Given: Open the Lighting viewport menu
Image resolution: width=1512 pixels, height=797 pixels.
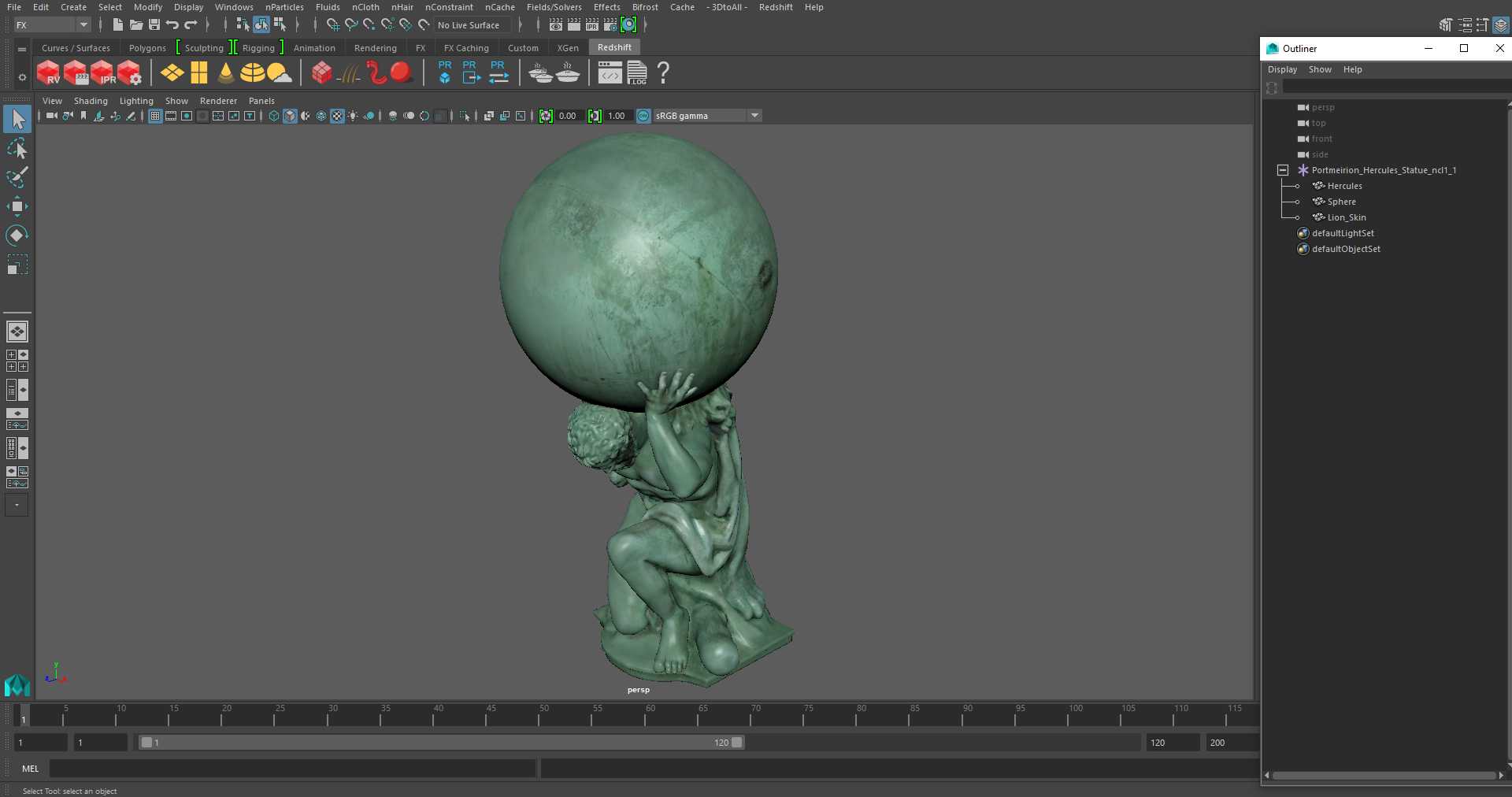Looking at the screenshot, I should 136,101.
